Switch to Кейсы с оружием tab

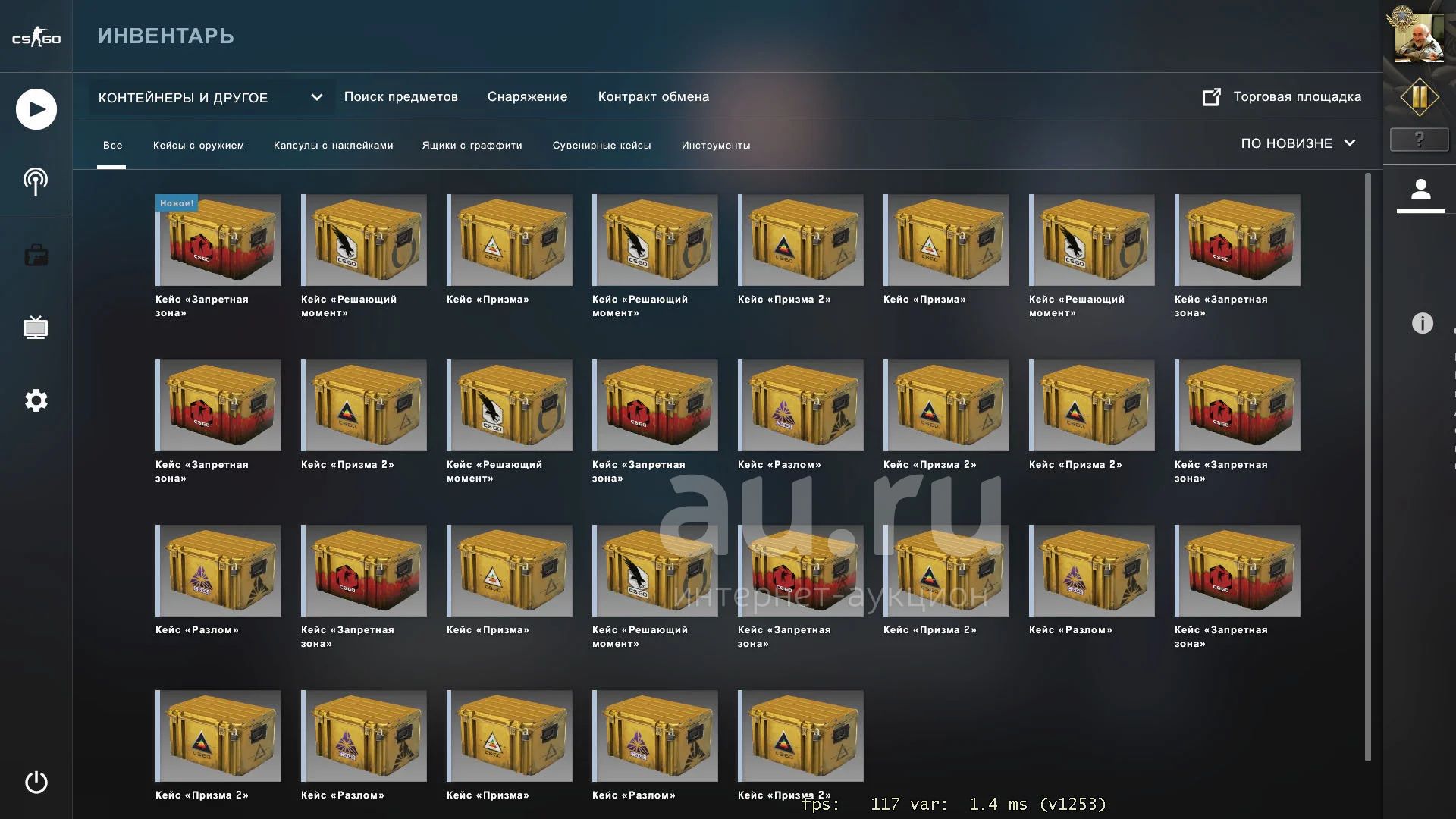pos(199,146)
